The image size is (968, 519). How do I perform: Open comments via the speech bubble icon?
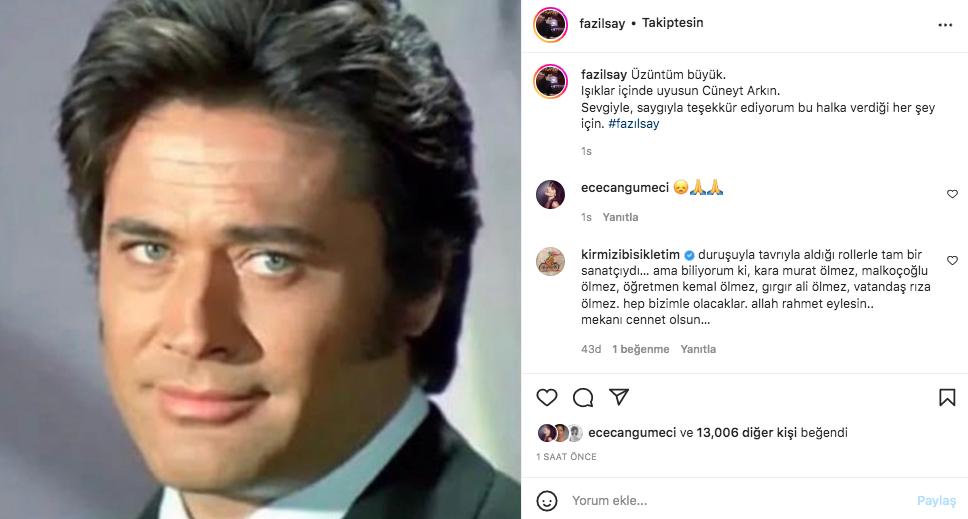coord(583,397)
